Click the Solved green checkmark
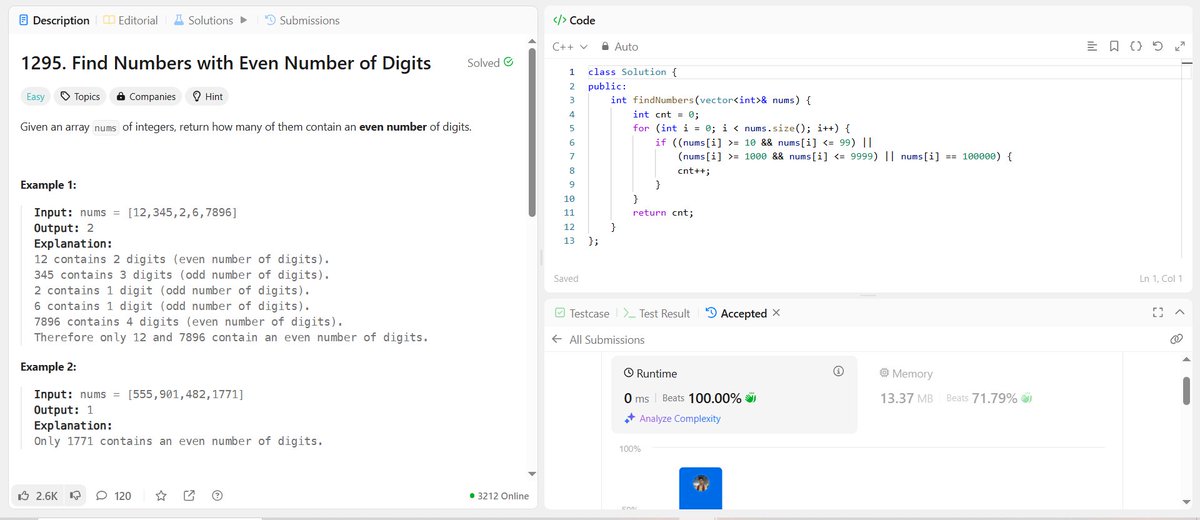 pyautogui.click(x=509, y=62)
